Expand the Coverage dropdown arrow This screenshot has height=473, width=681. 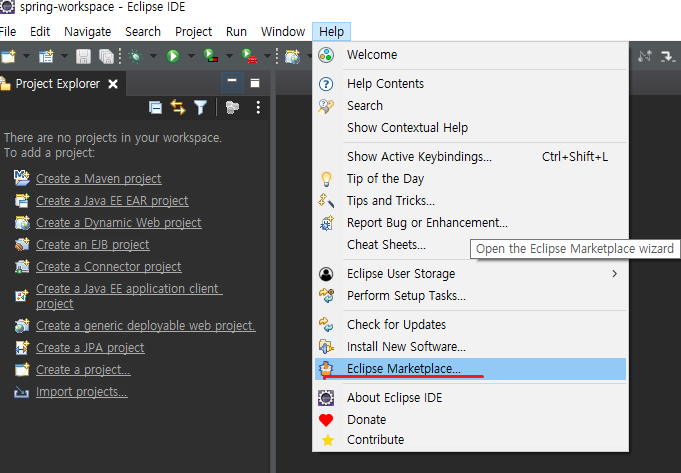229,56
